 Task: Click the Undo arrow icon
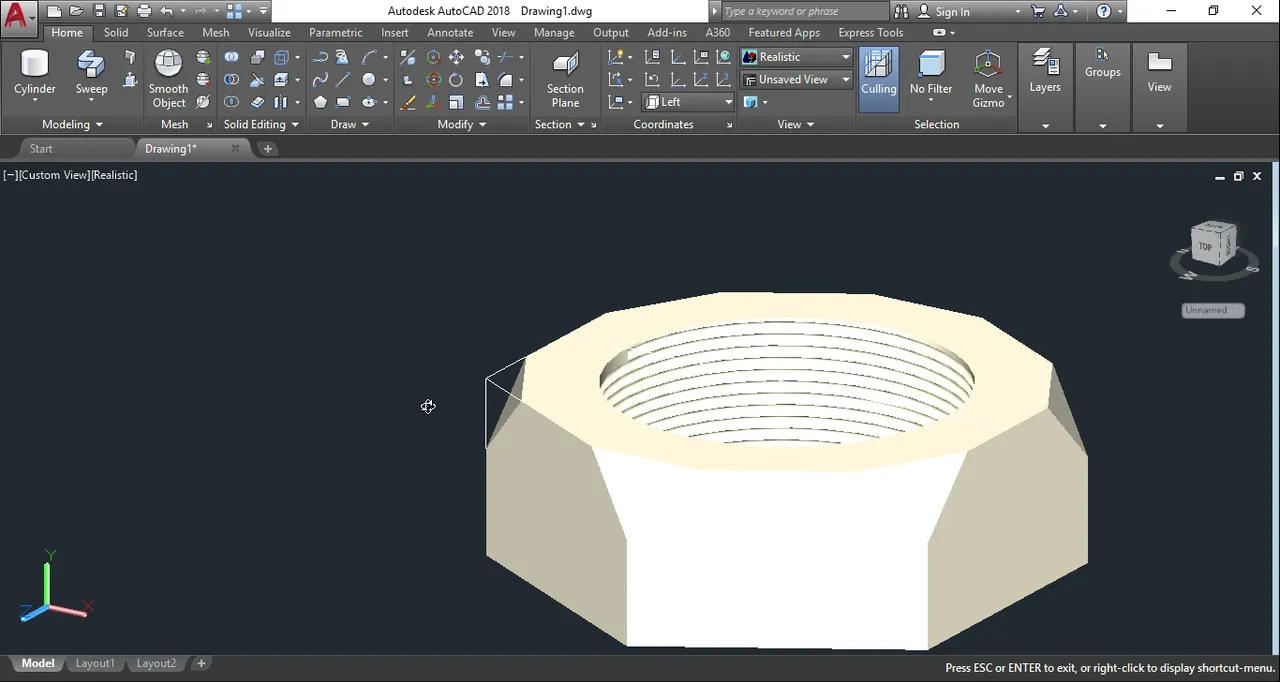[166, 11]
